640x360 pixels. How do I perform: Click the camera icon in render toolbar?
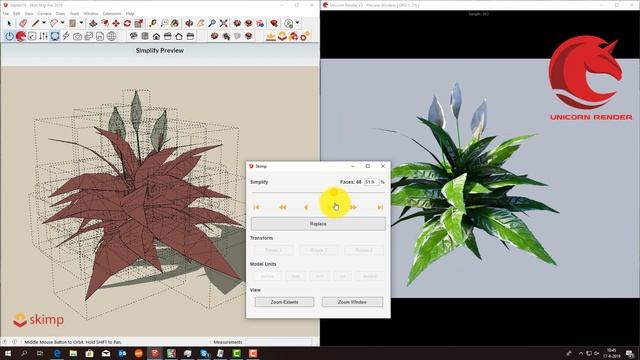coord(77,36)
